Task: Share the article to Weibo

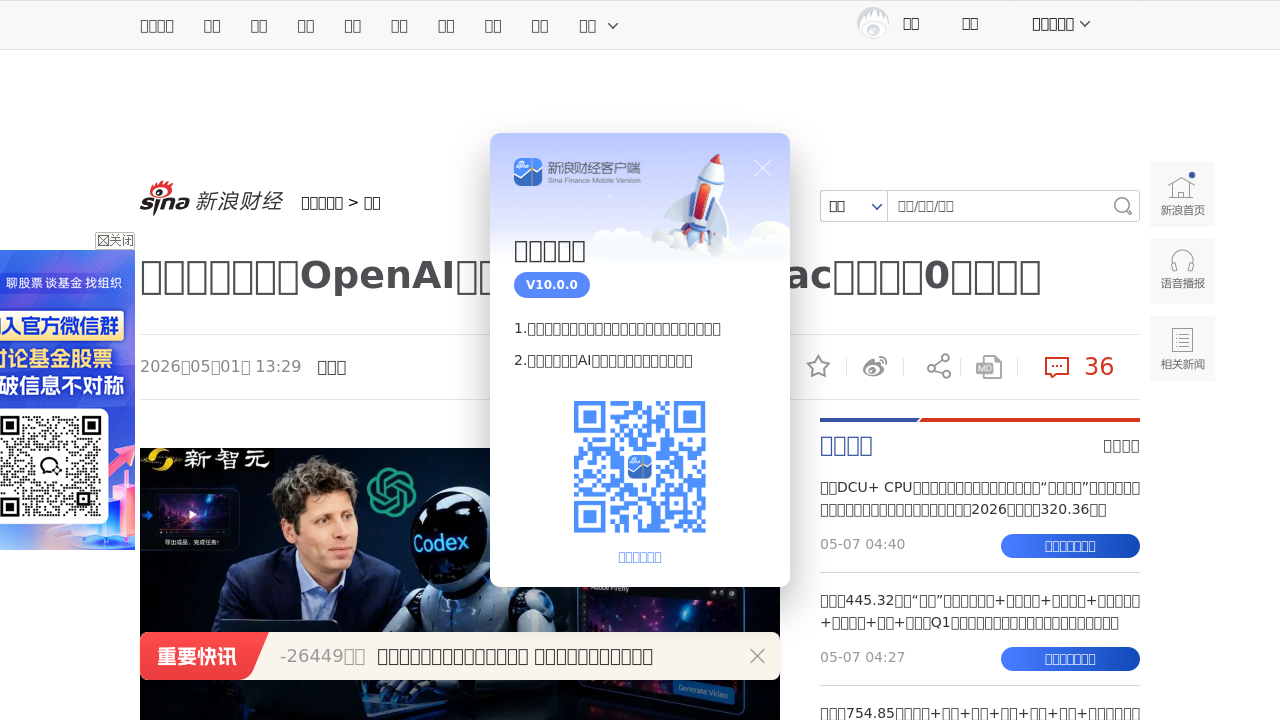Action: pos(875,367)
